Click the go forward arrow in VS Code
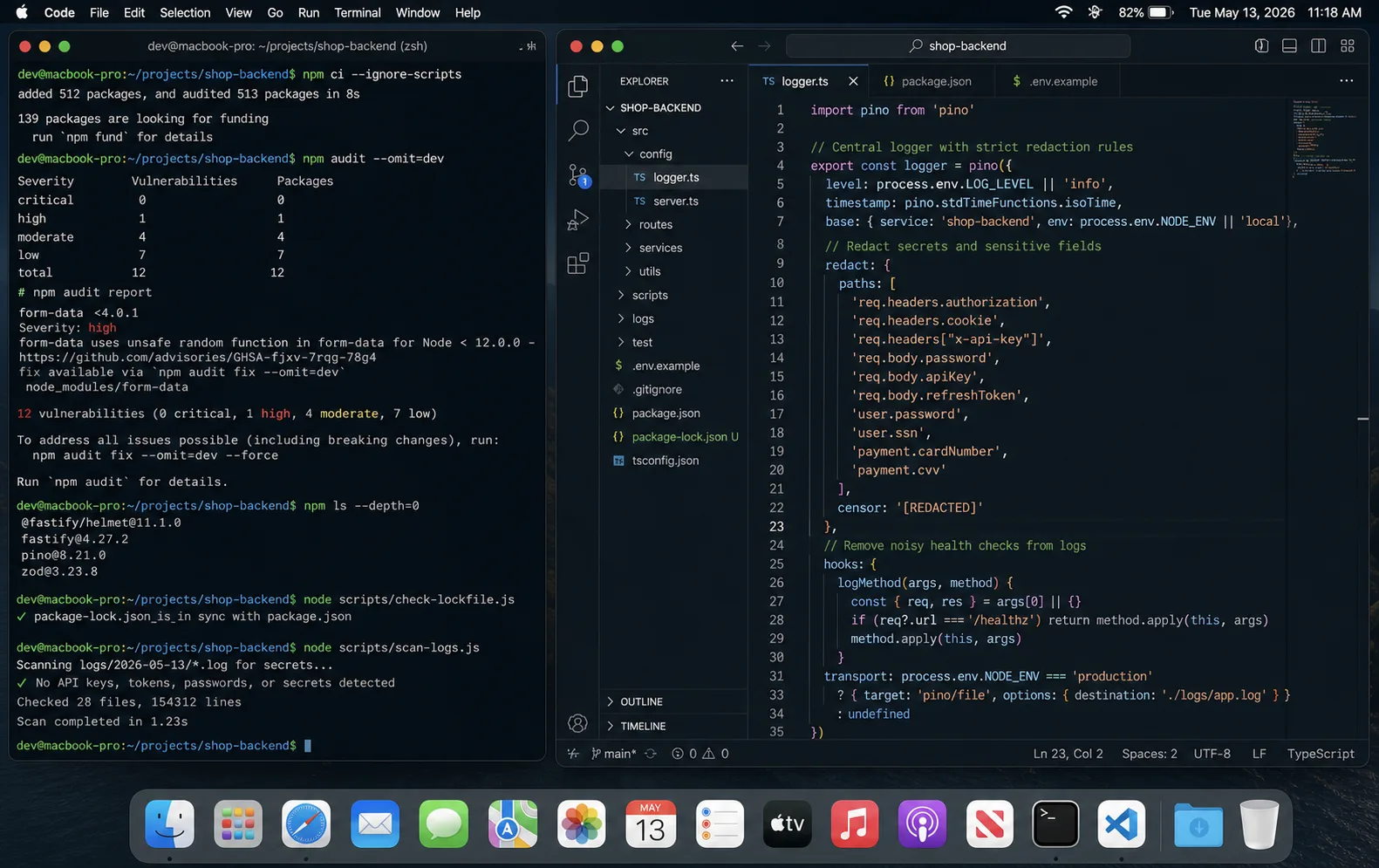 pyautogui.click(x=764, y=46)
